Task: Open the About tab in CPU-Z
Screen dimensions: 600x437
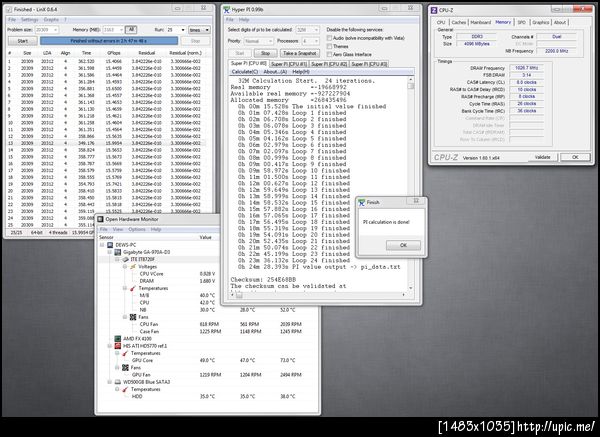Action: click(560, 23)
